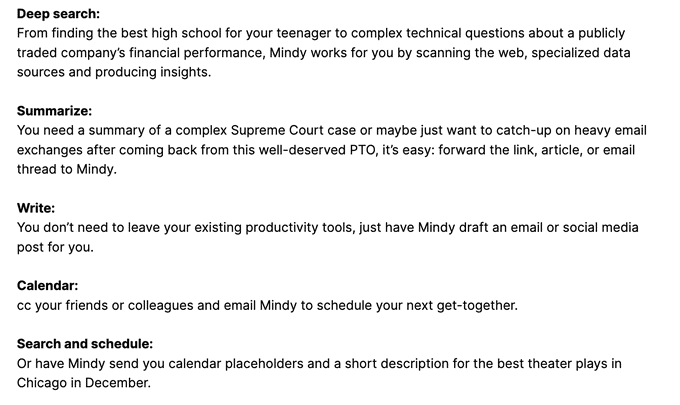Click the "Calendar:" heading
The width and height of the screenshot is (680, 405).
(47, 286)
